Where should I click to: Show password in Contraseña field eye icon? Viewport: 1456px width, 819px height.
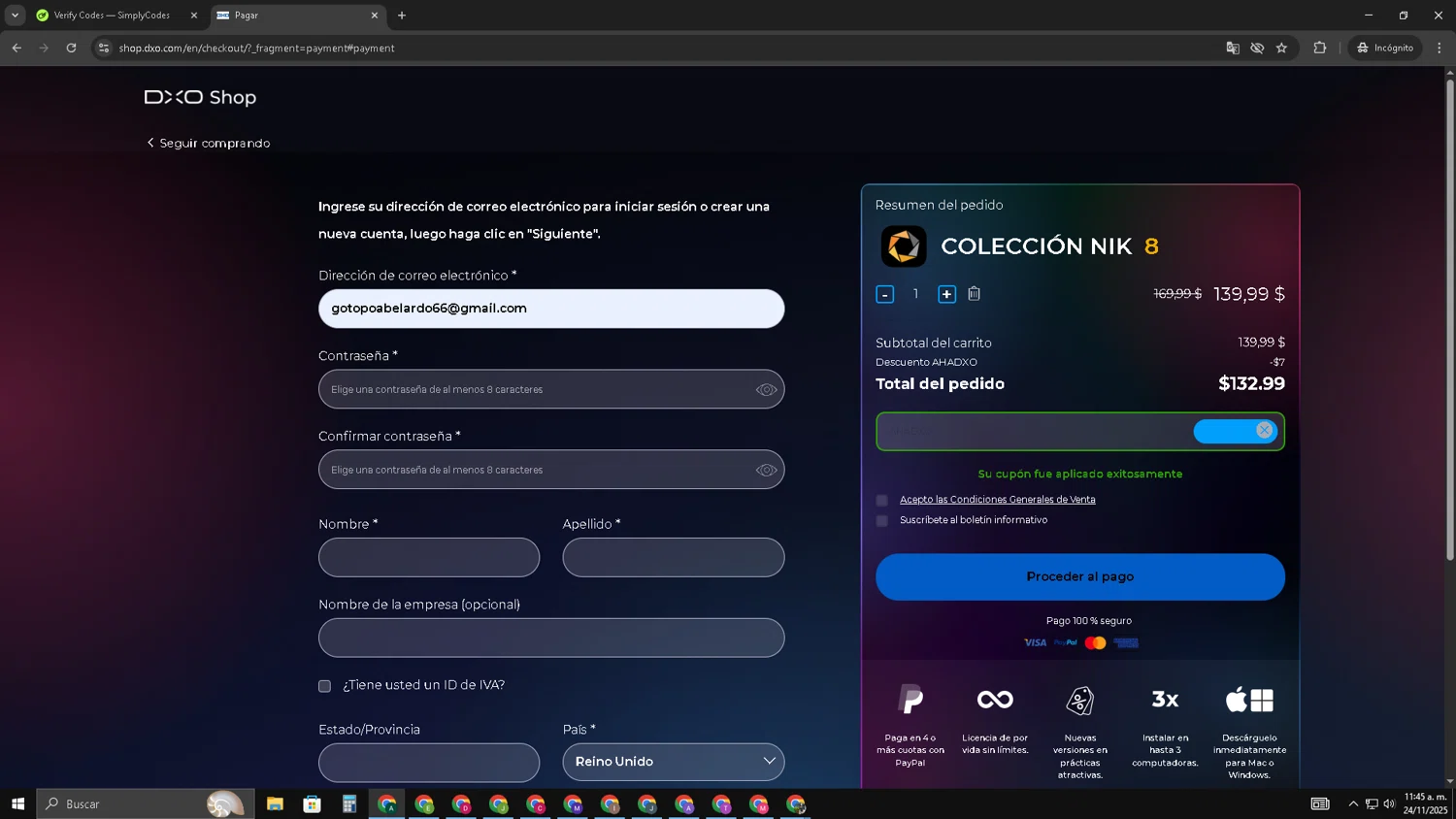pos(766,389)
